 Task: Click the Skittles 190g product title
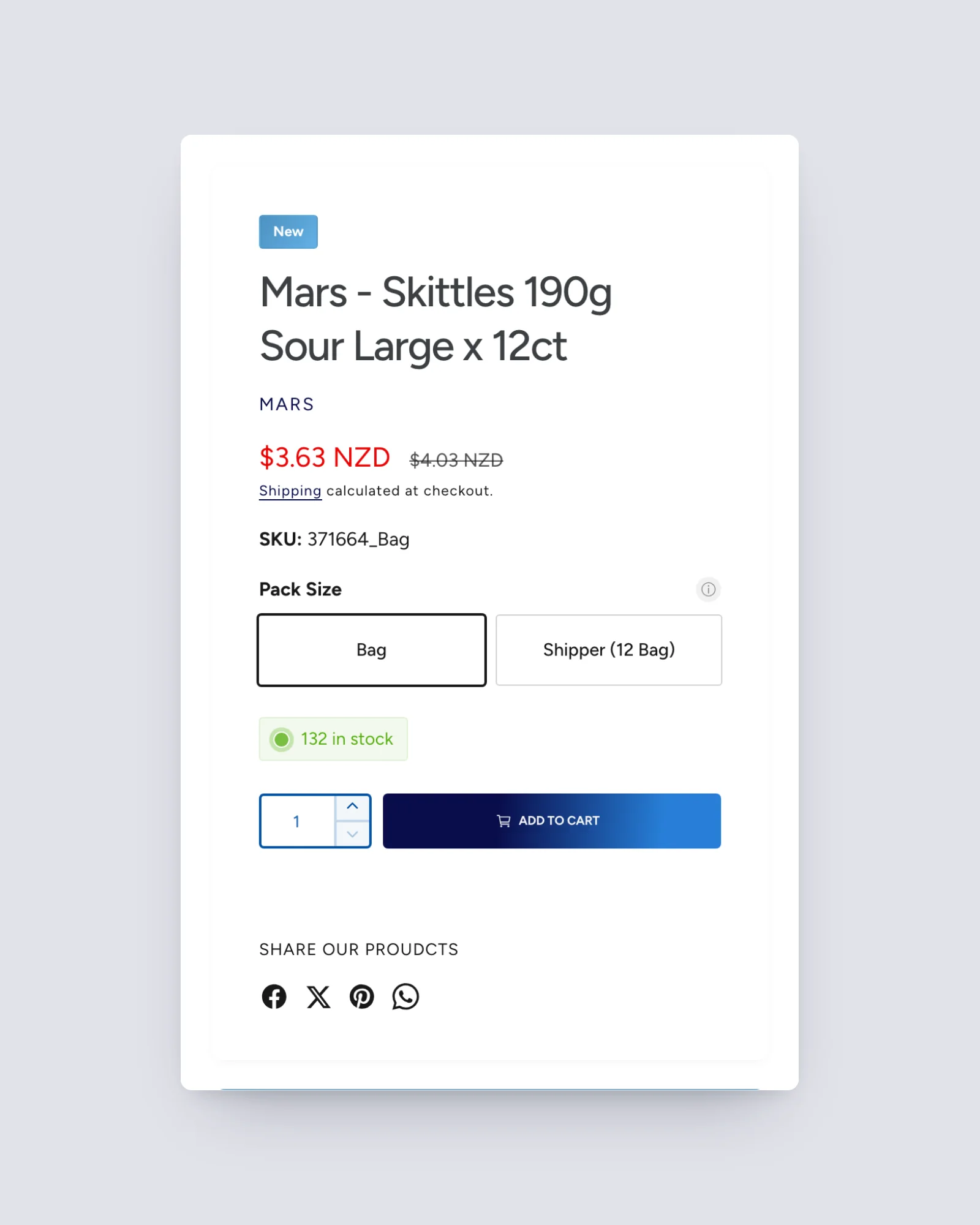click(x=436, y=318)
